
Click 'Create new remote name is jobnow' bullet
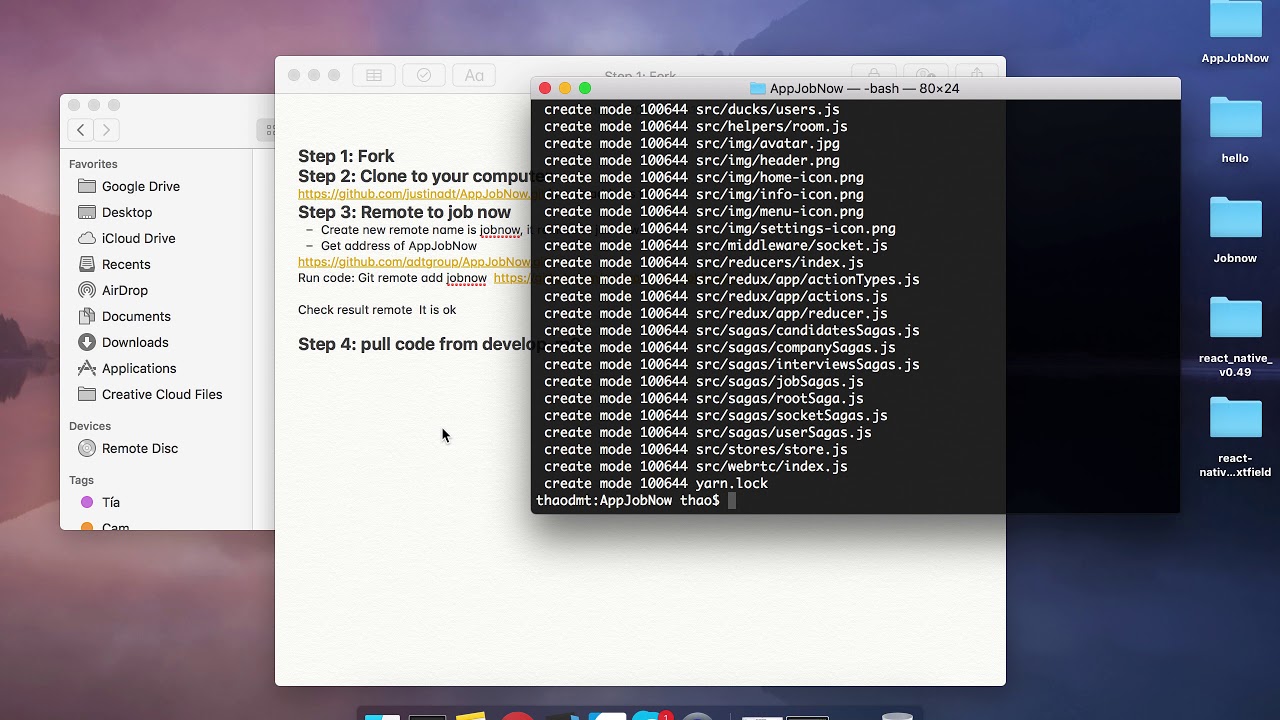click(420, 230)
